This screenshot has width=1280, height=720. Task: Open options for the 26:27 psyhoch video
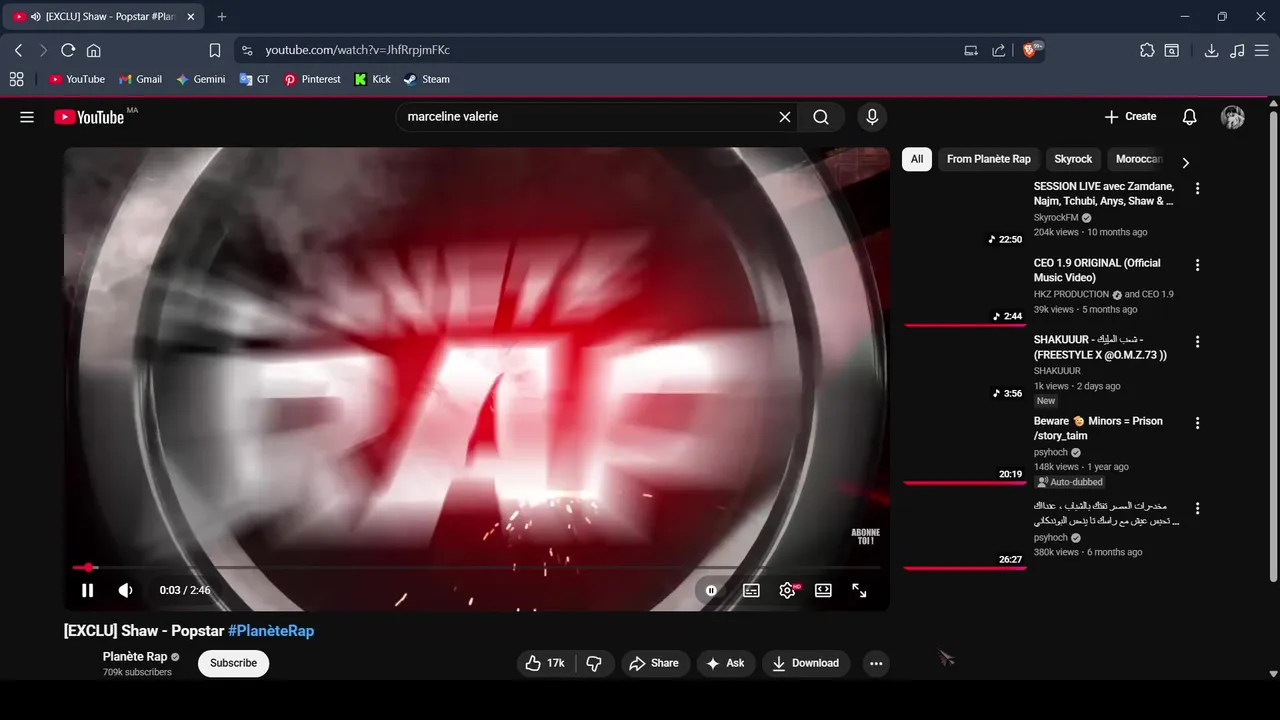click(1197, 508)
